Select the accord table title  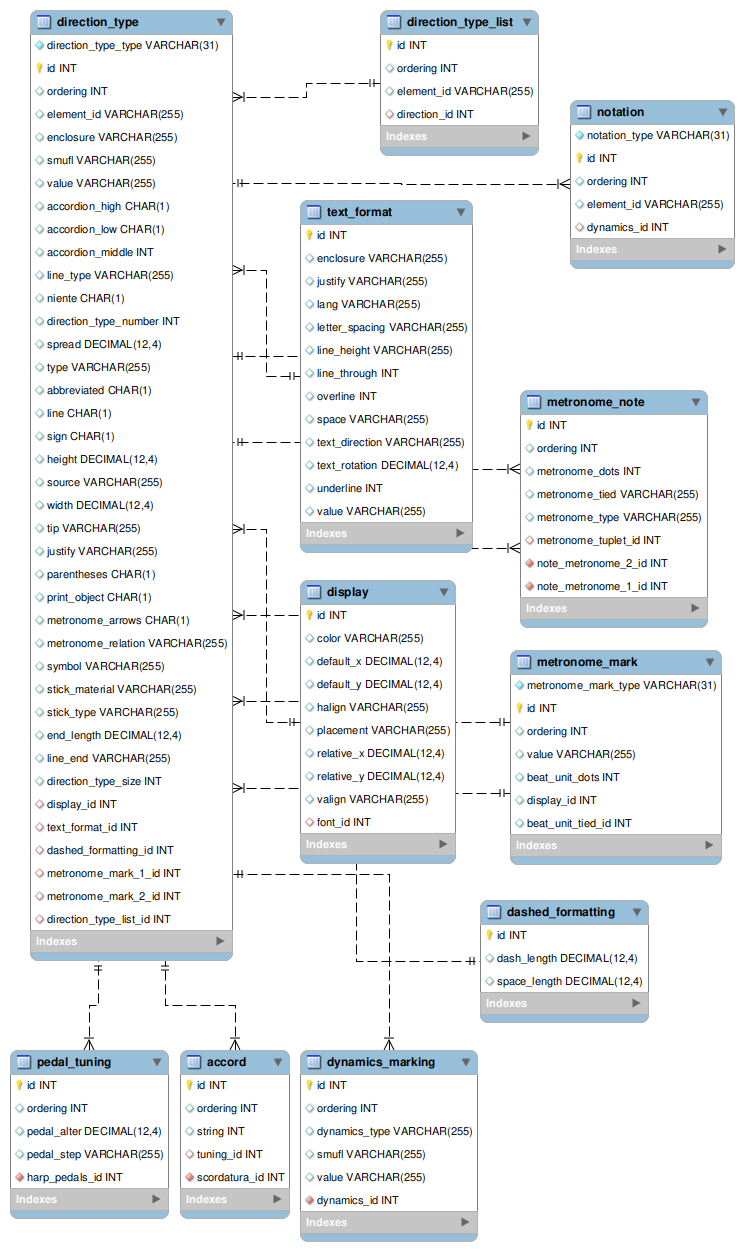tap(226, 1062)
